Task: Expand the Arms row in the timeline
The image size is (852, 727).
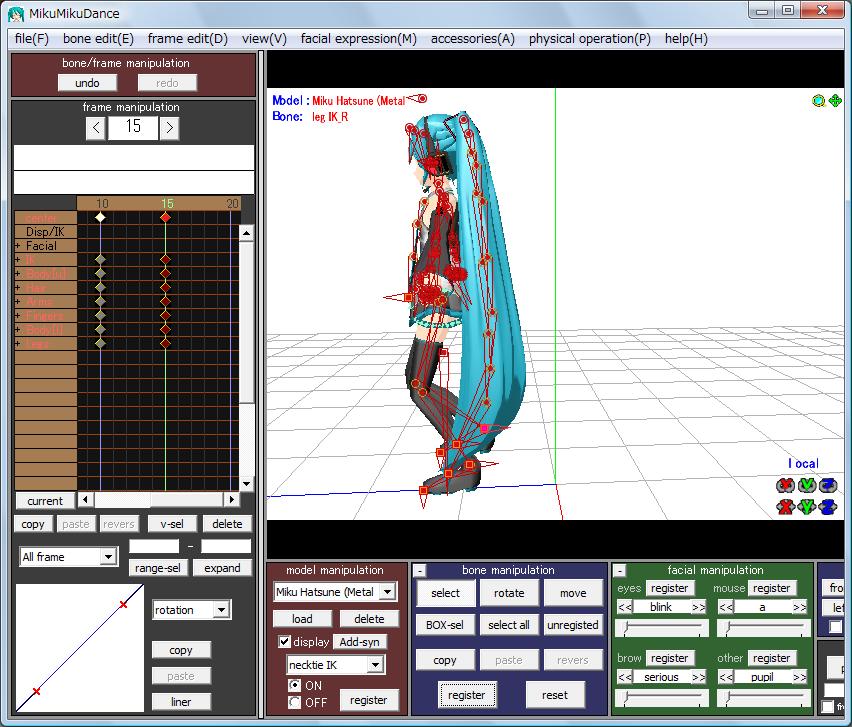Action: tap(18, 302)
